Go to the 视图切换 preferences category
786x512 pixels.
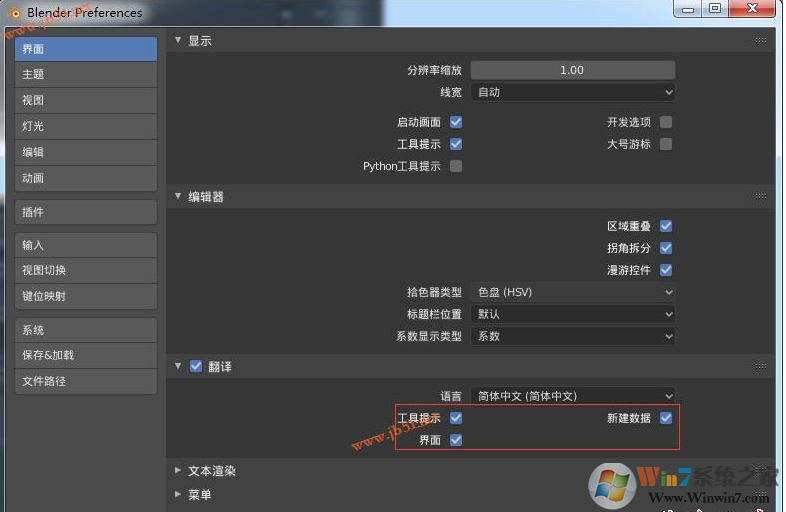pyautogui.click(x=86, y=270)
